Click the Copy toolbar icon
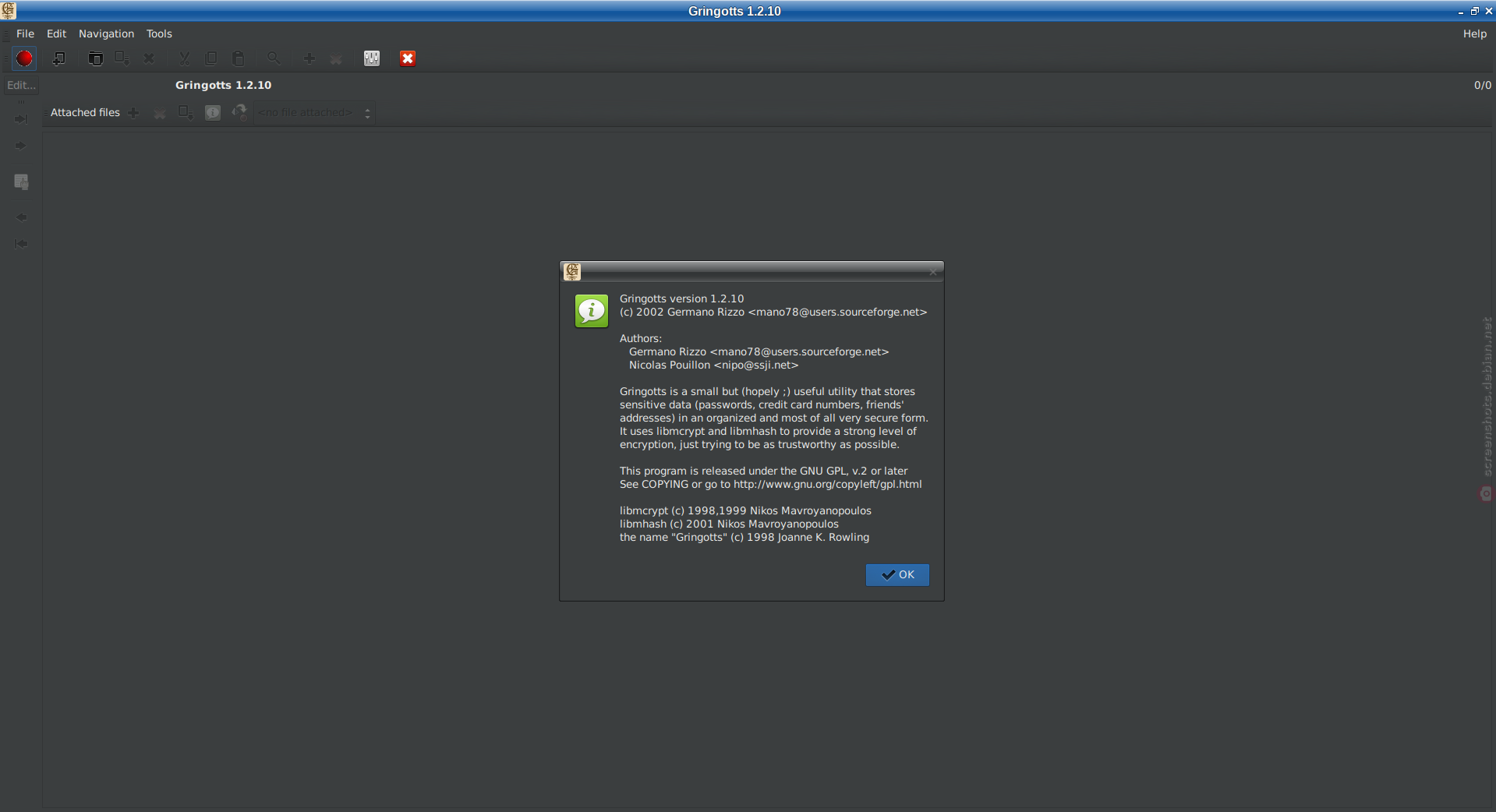This screenshot has width=1496, height=812. pos(211,58)
